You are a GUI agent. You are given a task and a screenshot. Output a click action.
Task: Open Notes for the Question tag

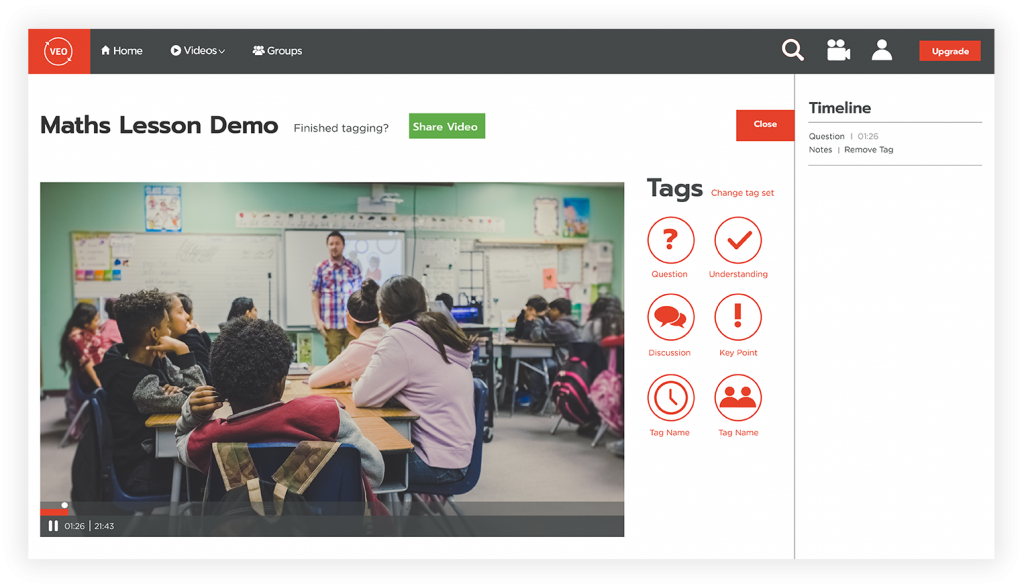coord(820,150)
